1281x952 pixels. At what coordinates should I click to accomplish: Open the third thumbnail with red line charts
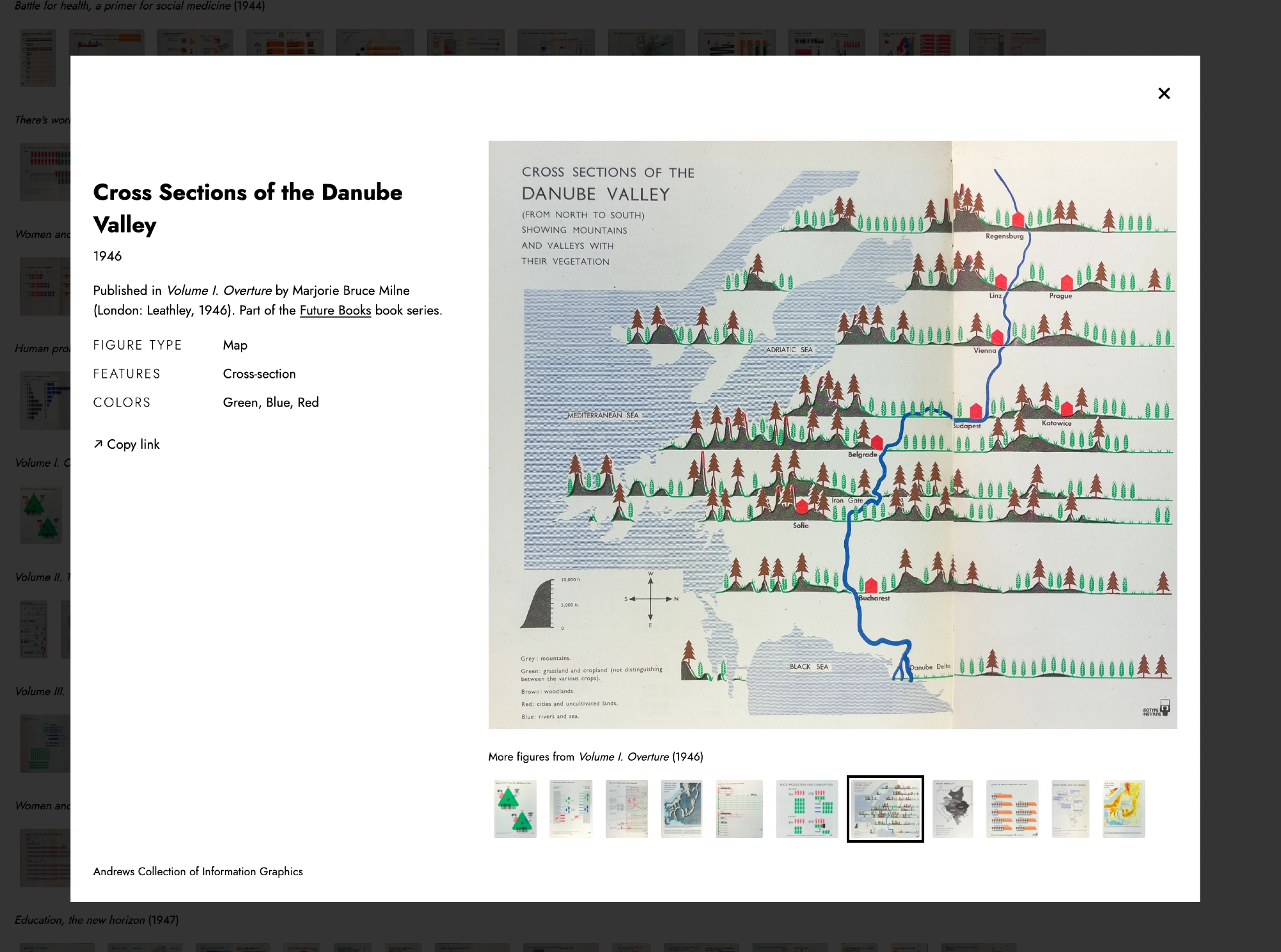(x=626, y=809)
